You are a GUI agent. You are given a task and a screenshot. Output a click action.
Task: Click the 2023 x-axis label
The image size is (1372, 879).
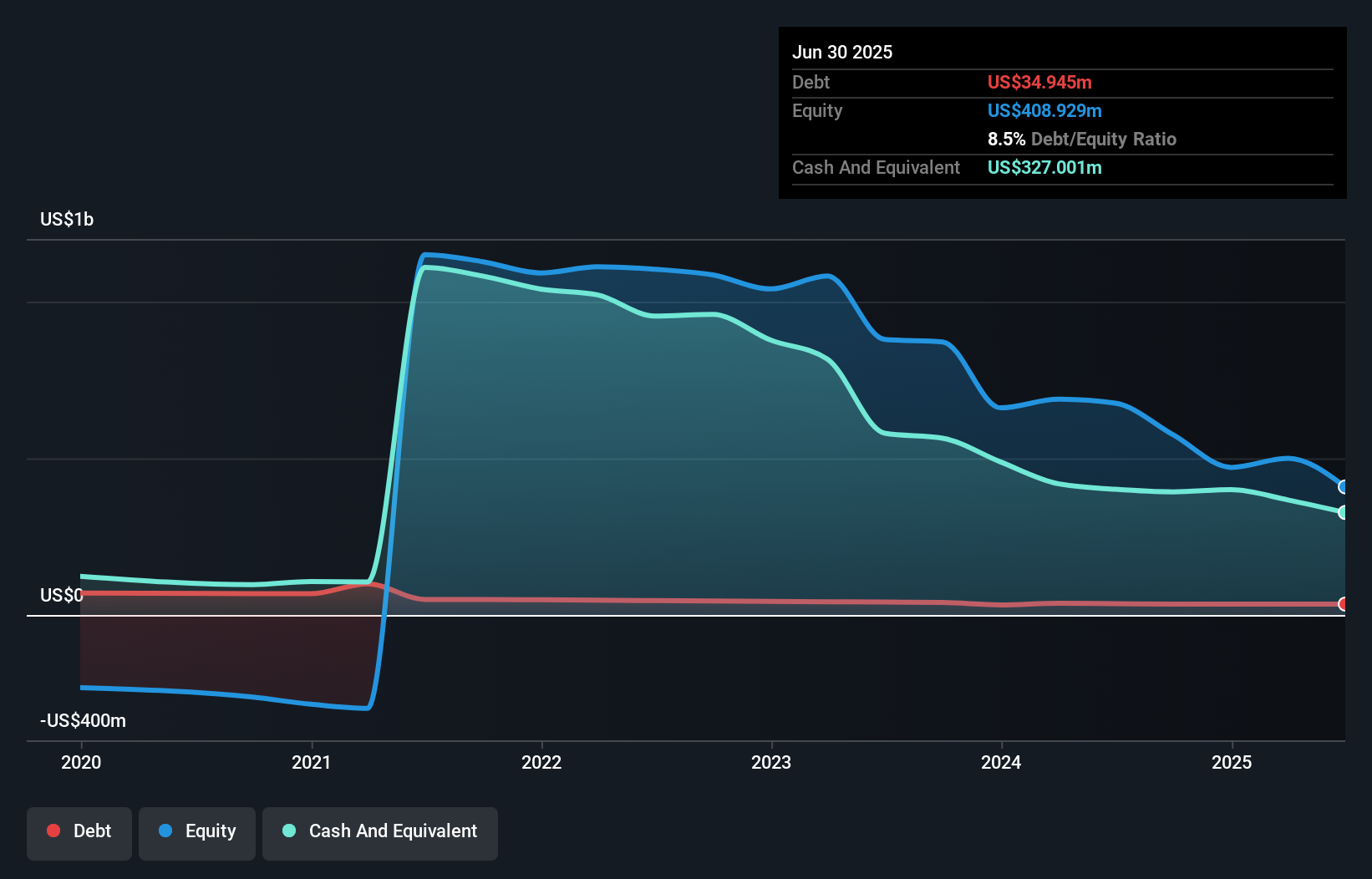pos(771,762)
